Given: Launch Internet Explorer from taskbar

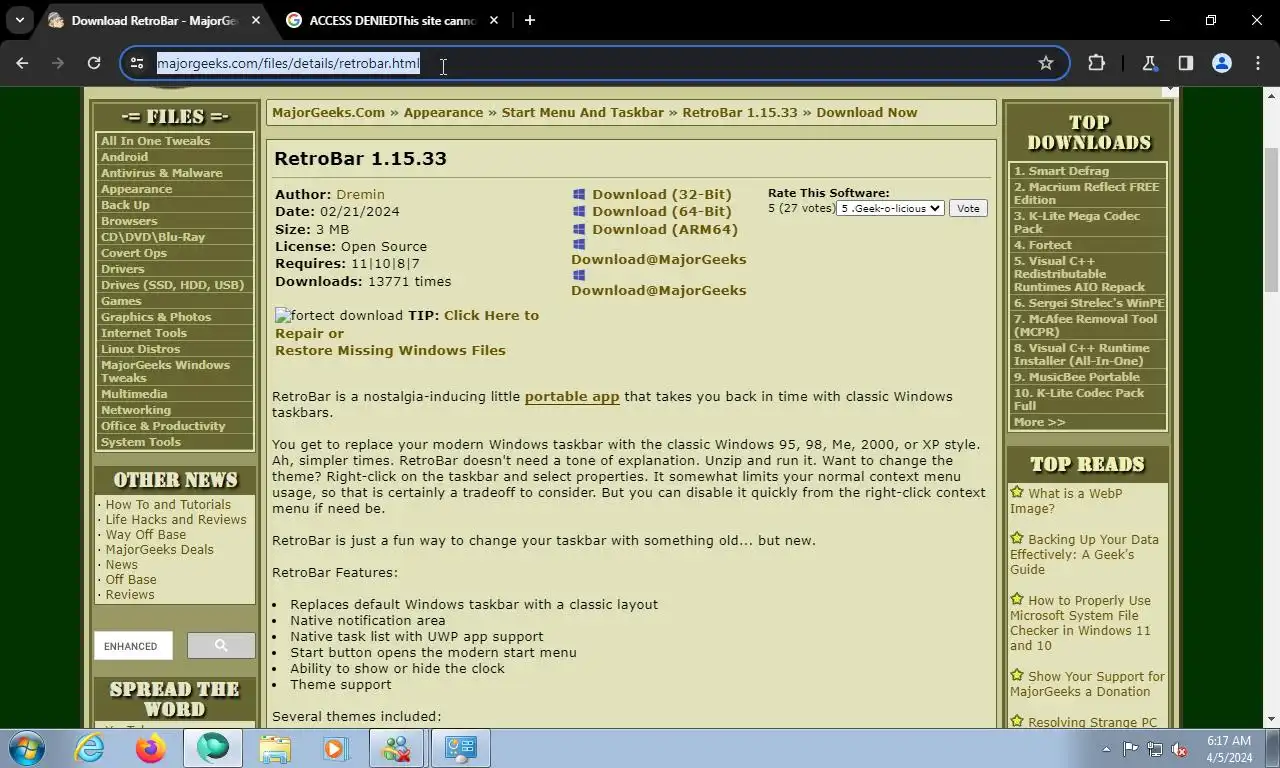Looking at the screenshot, I should pos(89,748).
